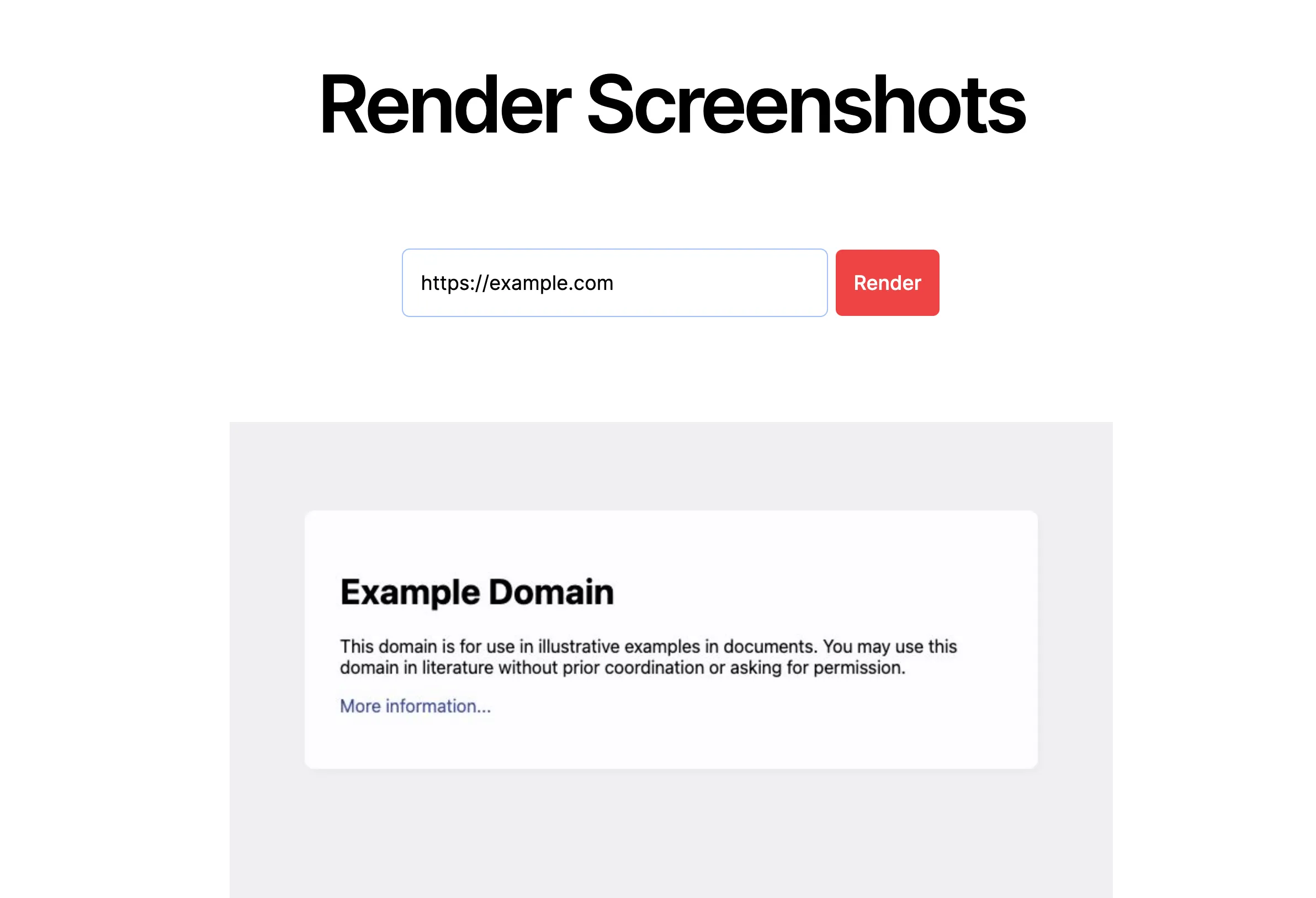Click the Render button

[x=886, y=282]
